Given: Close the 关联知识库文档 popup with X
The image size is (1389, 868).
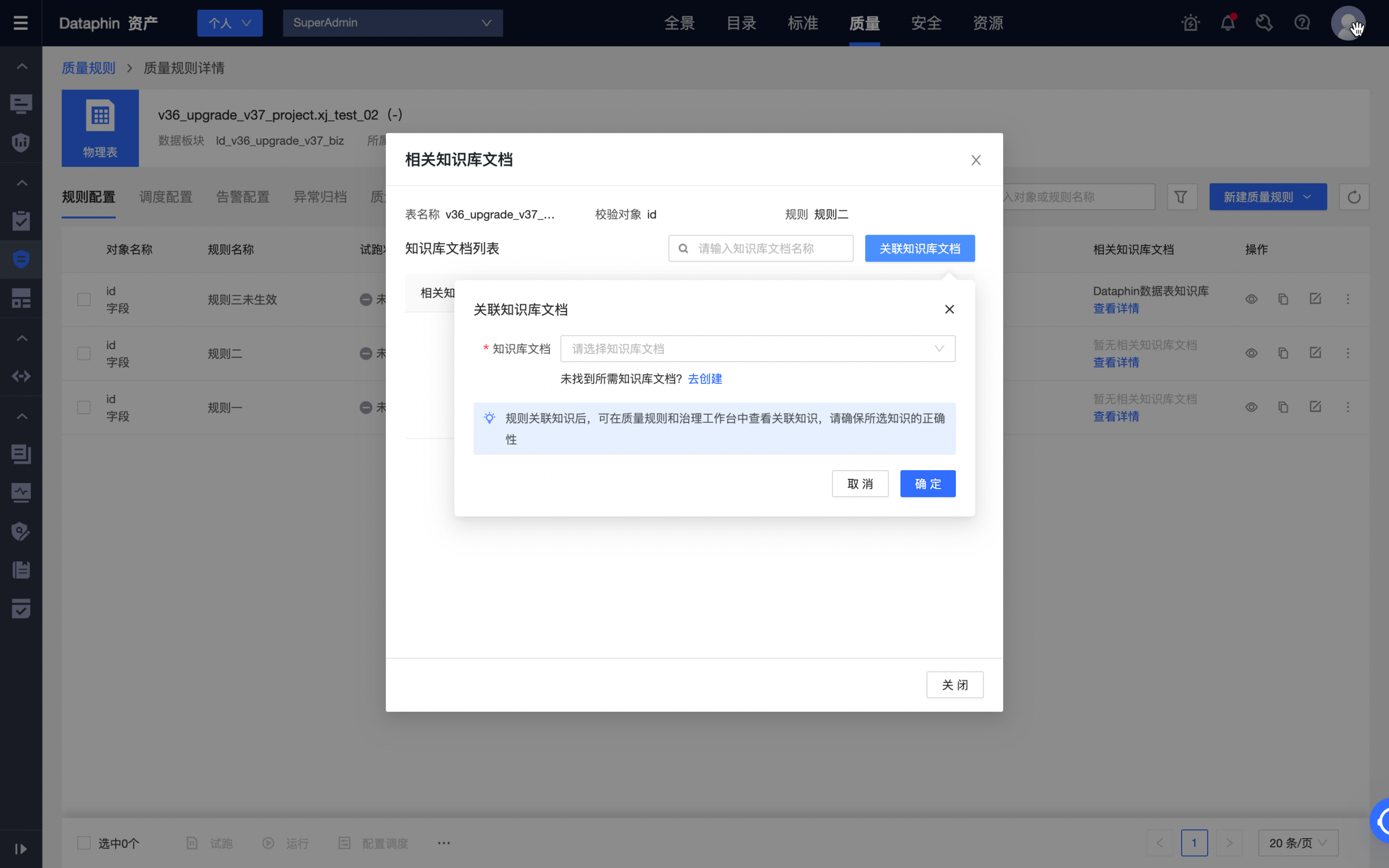Looking at the screenshot, I should pos(949,309).
